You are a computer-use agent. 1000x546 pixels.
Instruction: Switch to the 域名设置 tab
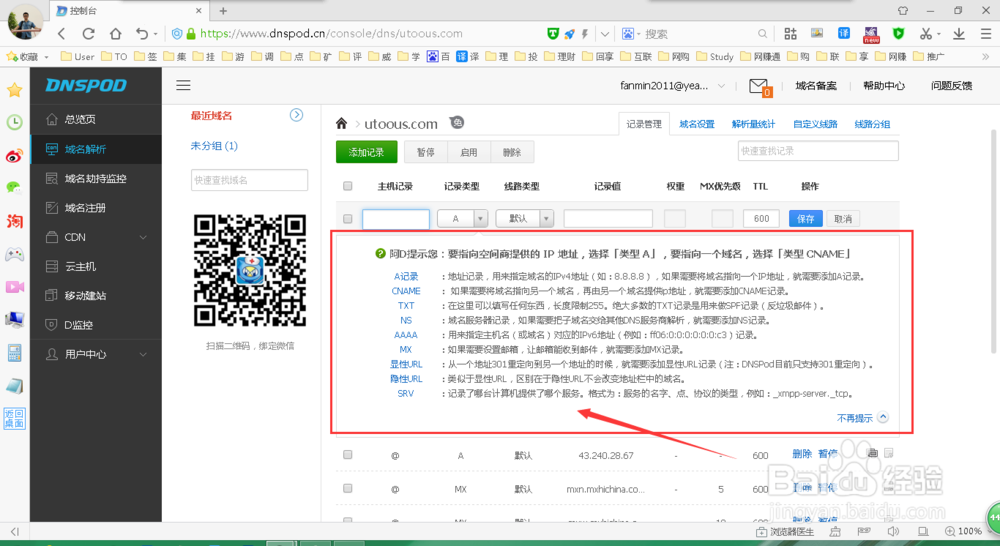[x=697, y=124]
